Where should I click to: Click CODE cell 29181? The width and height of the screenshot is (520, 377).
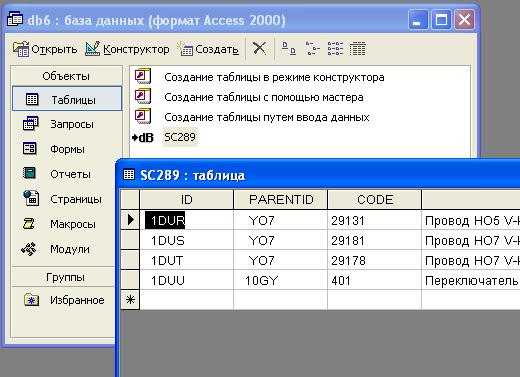click(x=375, y=240)
